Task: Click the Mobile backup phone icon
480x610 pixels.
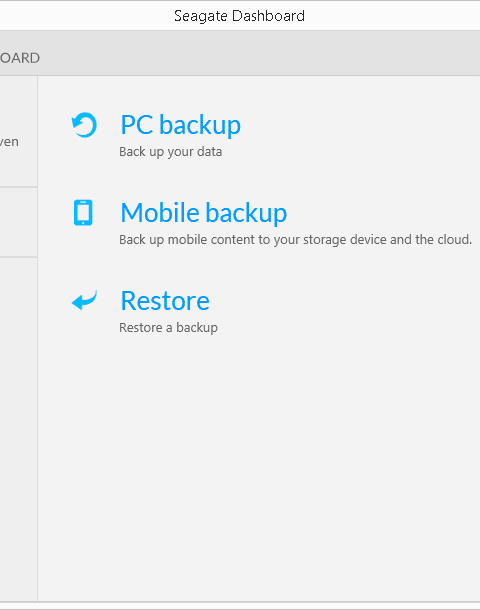Action: (83, 212)
